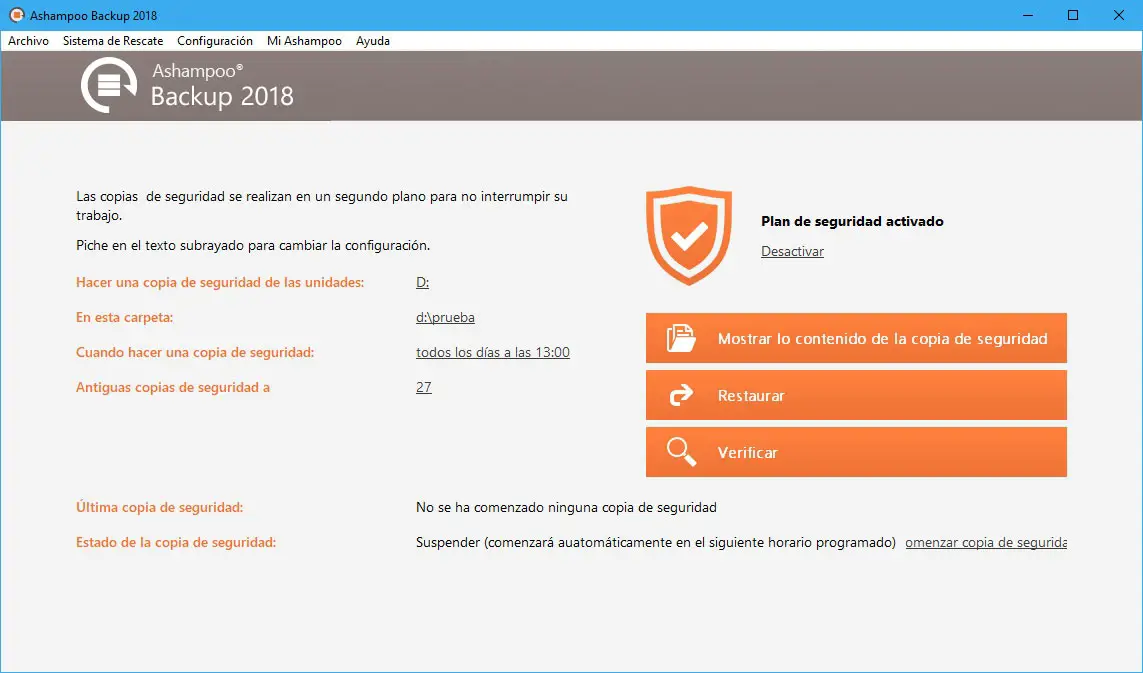Click the app icon in title bar

click(16, 15)
